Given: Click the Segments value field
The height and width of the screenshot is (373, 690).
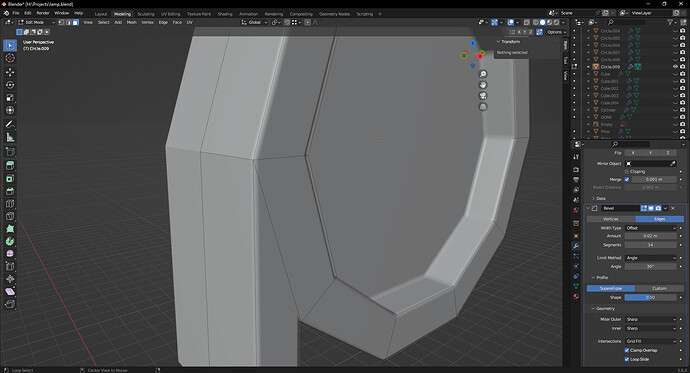Looking at the screenshot, I should point(650,245).
